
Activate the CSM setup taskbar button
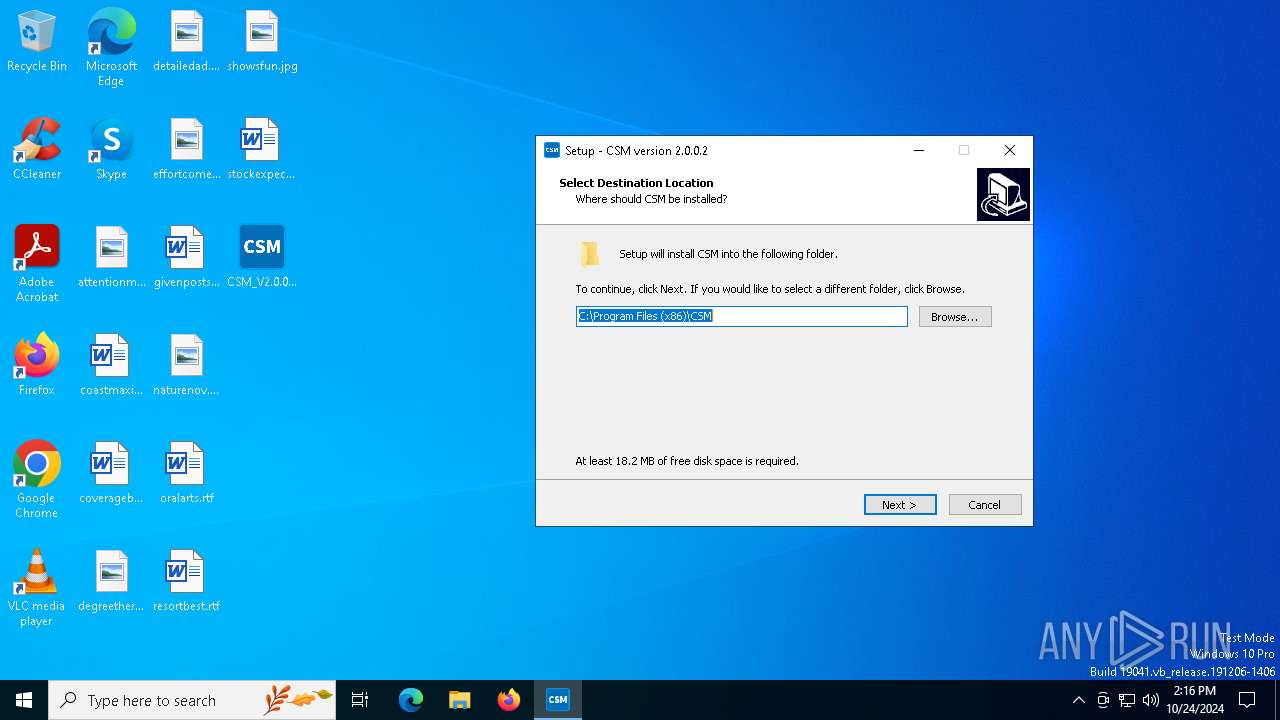[x=558, y=700]
